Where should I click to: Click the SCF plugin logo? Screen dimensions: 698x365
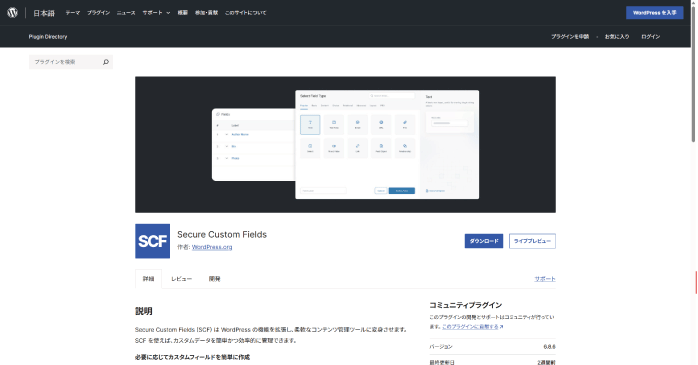(x=152, y=241)
